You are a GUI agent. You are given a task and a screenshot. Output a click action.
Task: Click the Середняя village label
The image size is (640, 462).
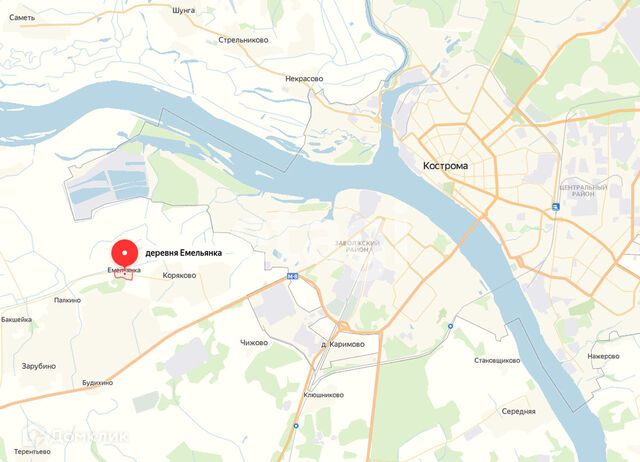(518, 411)
